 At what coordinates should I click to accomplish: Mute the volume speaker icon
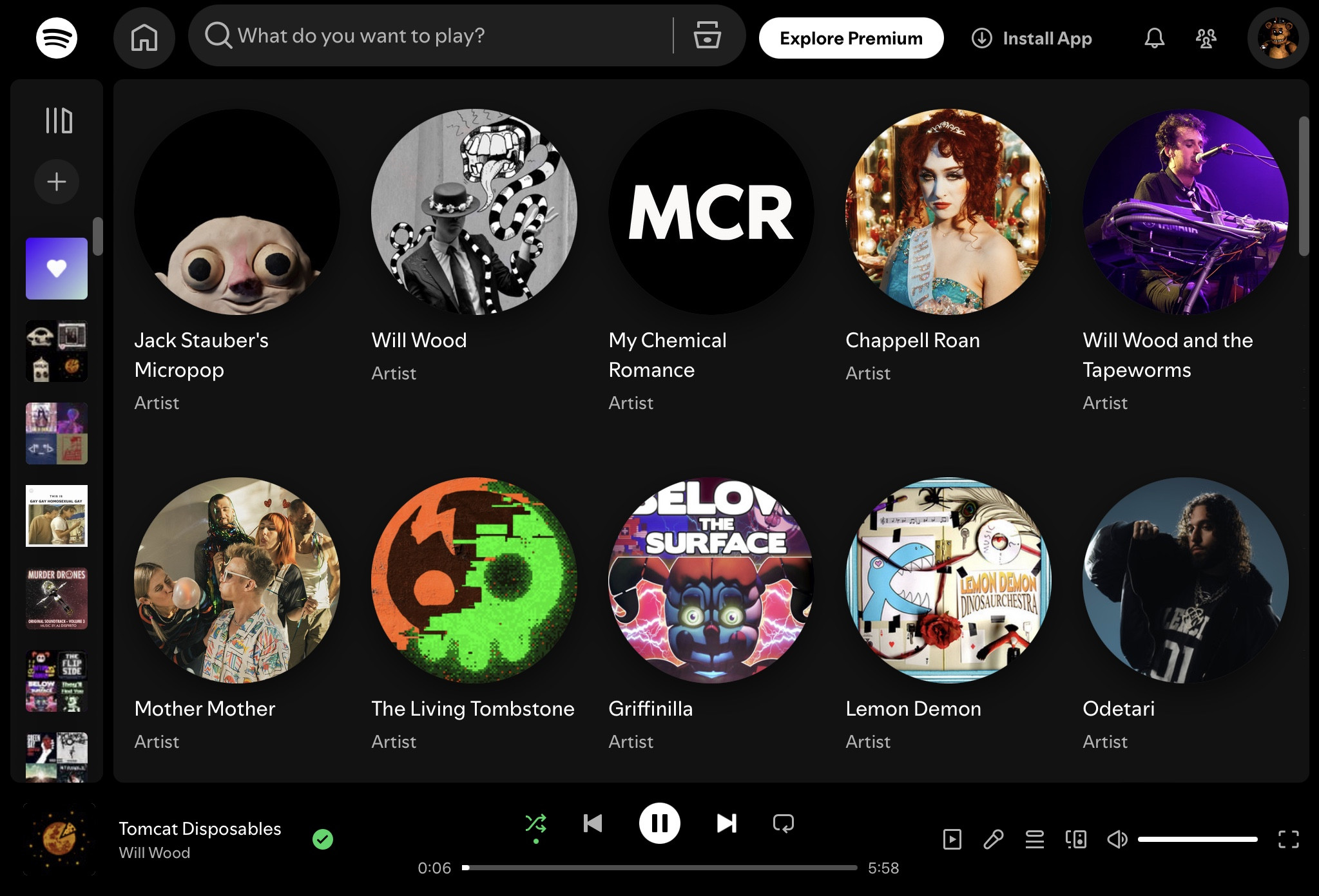pos(1117,839)
